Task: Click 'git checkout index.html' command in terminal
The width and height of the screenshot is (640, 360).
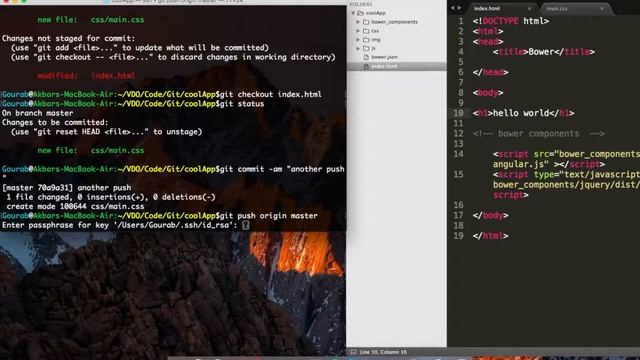Action: click(271, 94)
